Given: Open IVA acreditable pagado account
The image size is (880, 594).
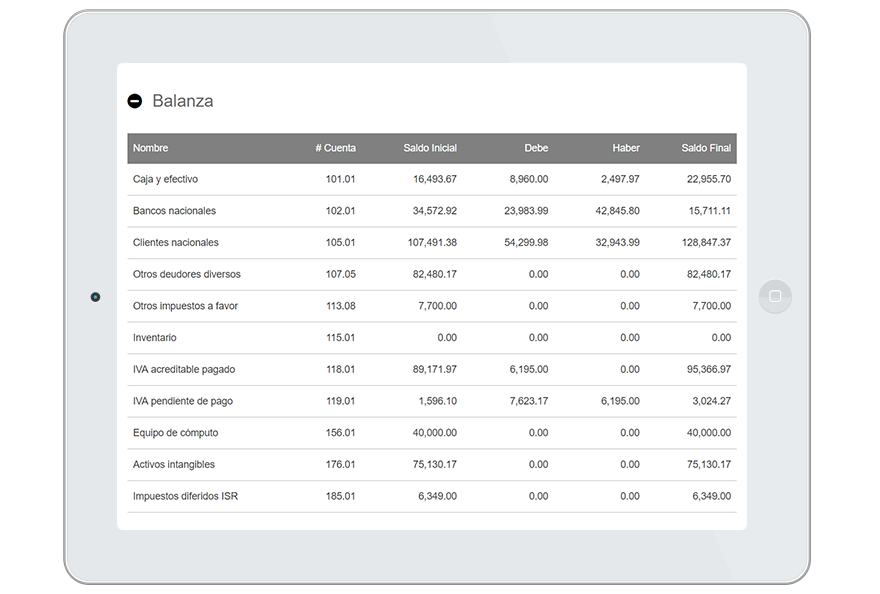Looking at the screenshot, I should point(183,370).
